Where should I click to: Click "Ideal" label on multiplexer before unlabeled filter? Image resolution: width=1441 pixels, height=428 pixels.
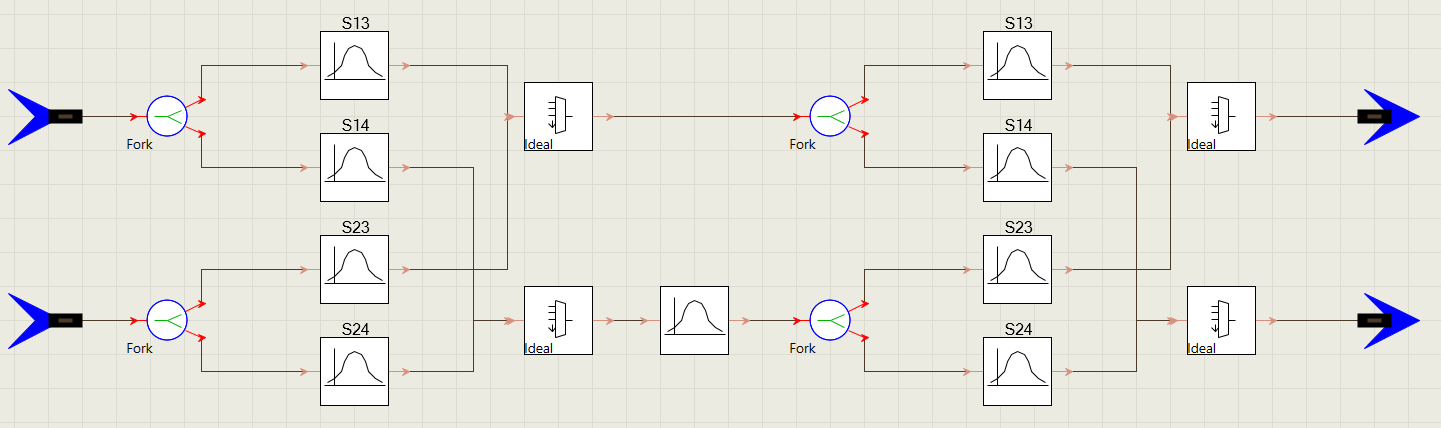click(x=539, y=348)
